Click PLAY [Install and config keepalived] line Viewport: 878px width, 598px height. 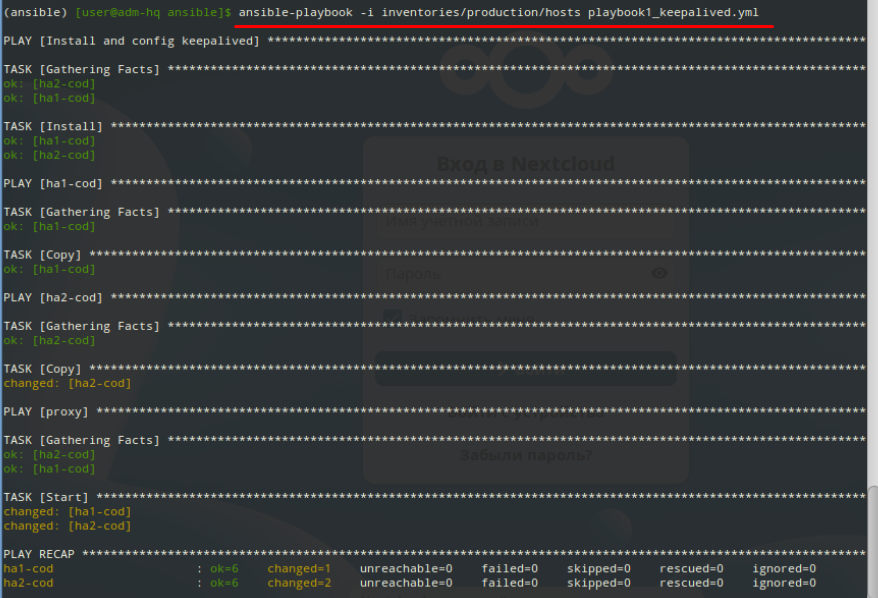131,40
